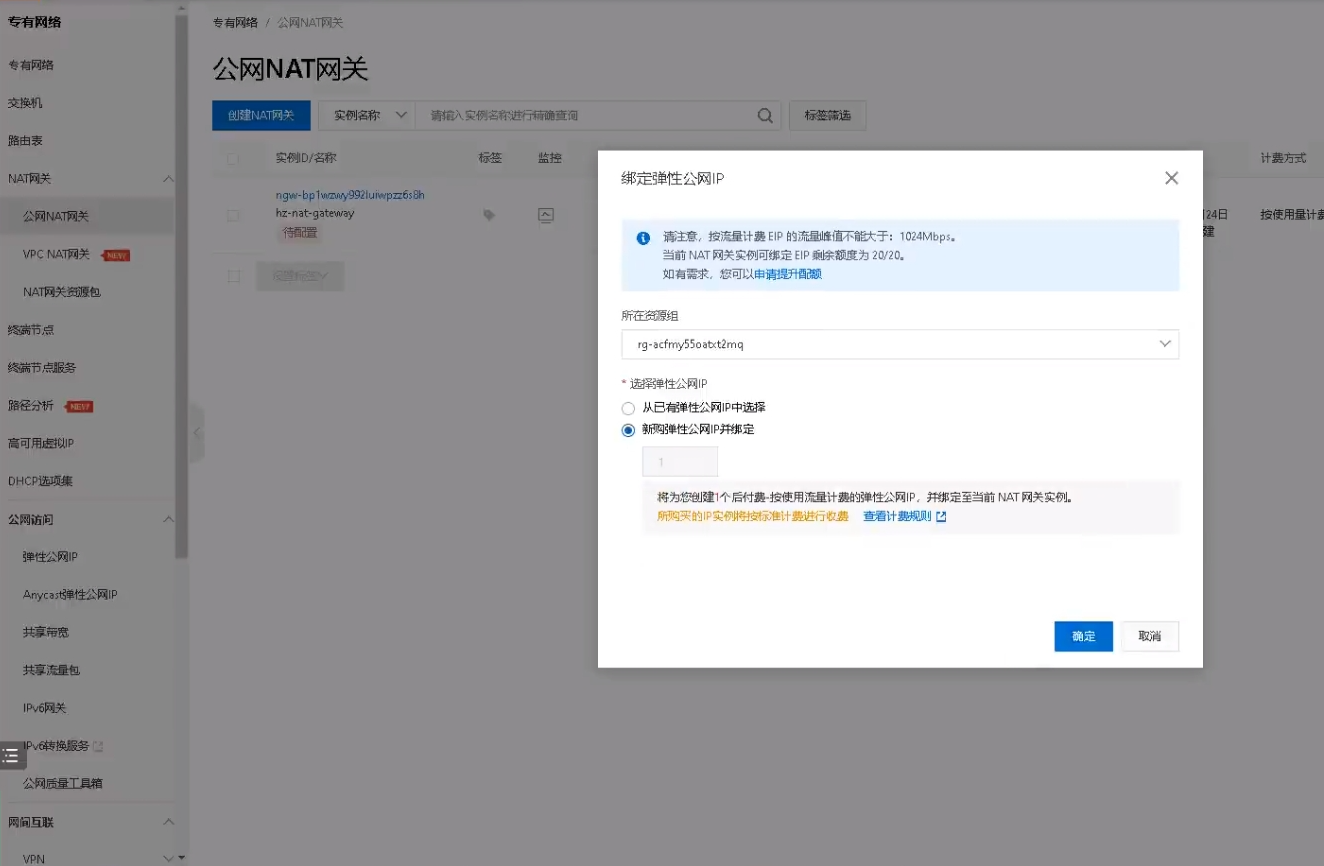Toggle the select-all checkbox in table header
This screenshot has width=1324, height=866.
pos(233,158)
